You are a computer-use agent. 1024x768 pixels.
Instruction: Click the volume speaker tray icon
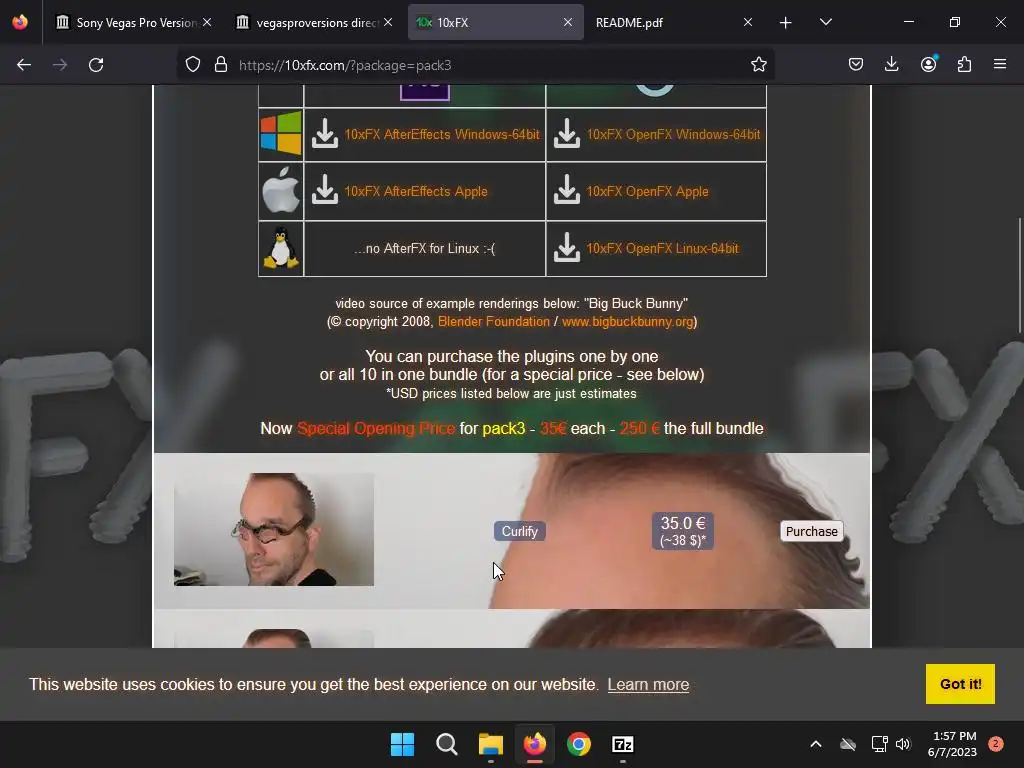tap(903, 744)
